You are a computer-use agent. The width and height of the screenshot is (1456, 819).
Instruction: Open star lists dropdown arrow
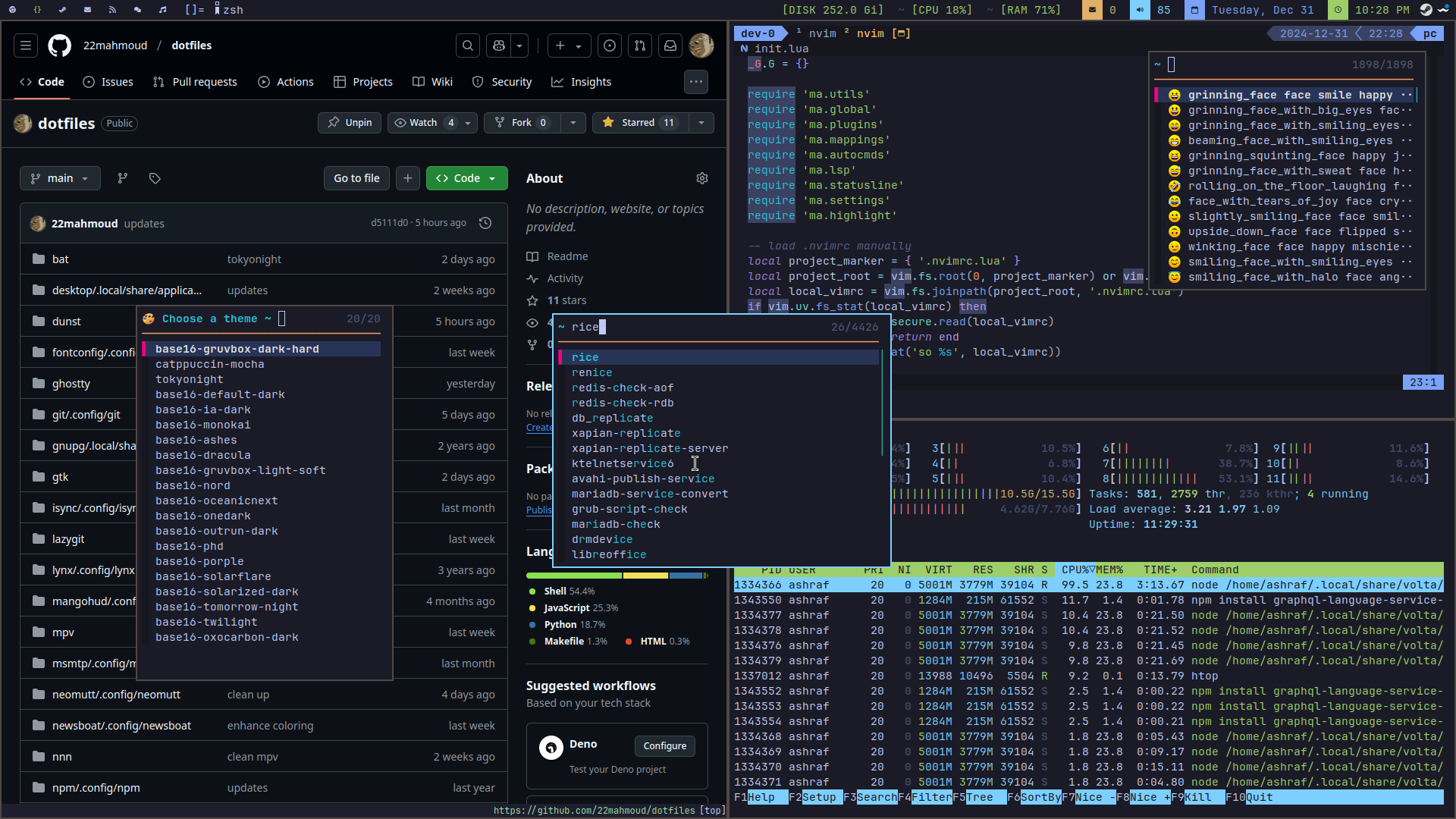click(701, 123)
